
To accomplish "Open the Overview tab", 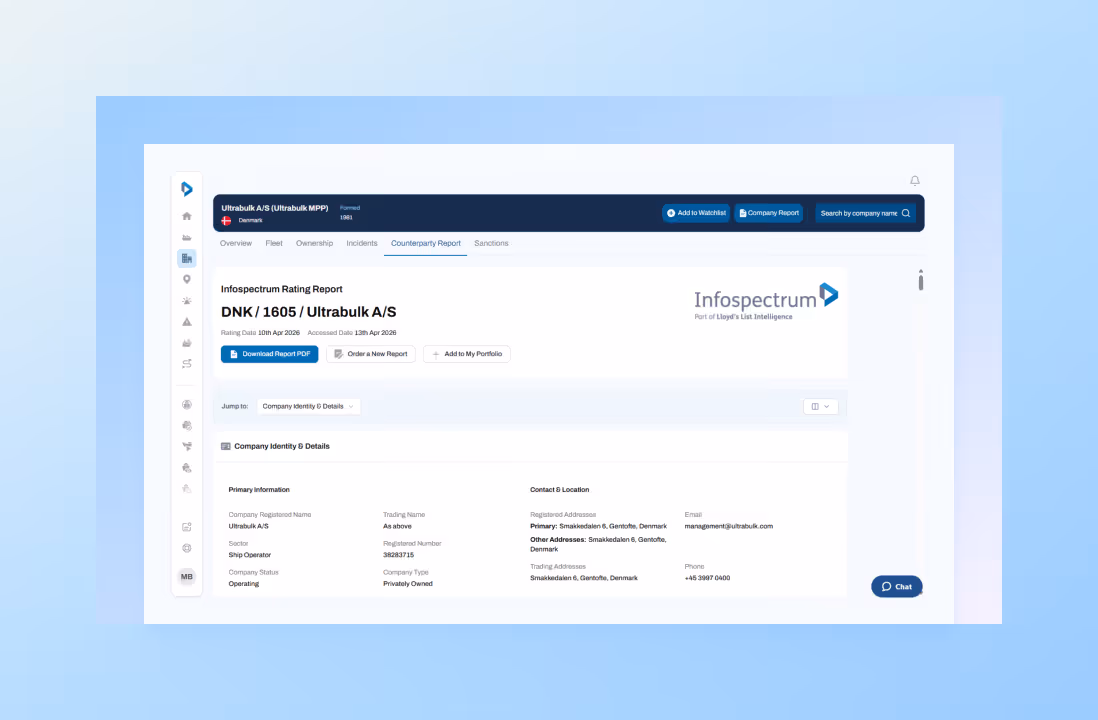I will pos(236,243).
